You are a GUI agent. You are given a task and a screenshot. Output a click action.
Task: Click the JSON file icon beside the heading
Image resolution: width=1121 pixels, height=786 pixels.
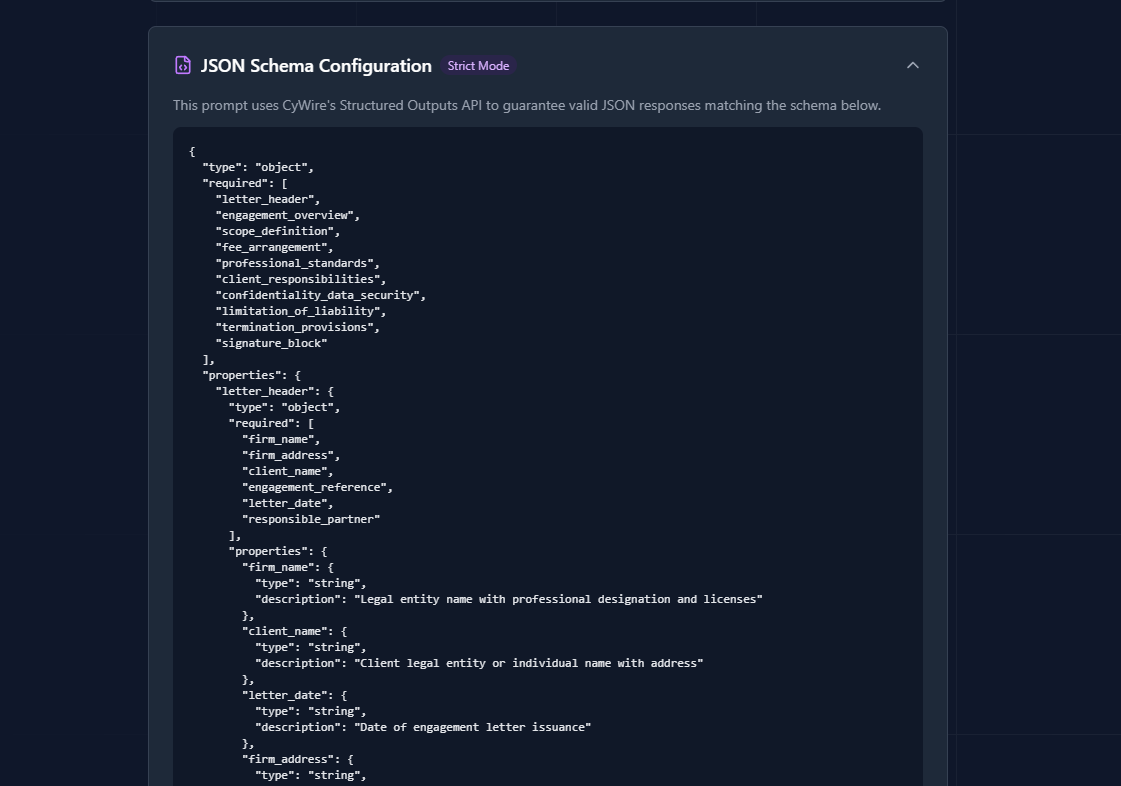point(183,65)
